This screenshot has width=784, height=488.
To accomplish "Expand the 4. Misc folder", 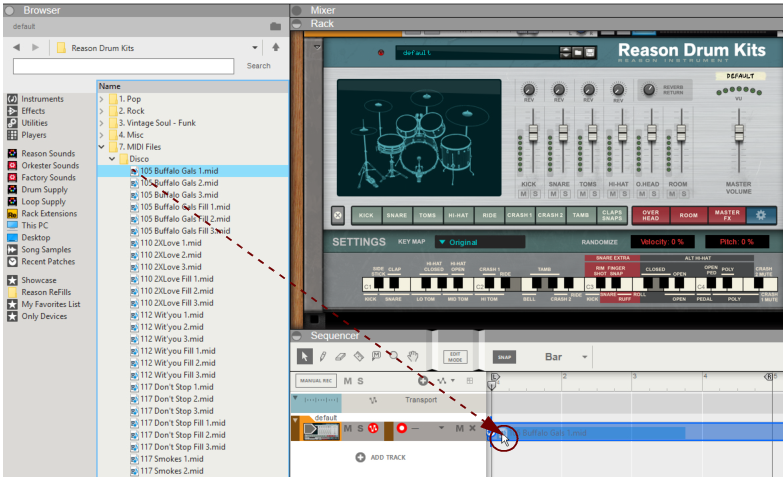I will 102,135.
